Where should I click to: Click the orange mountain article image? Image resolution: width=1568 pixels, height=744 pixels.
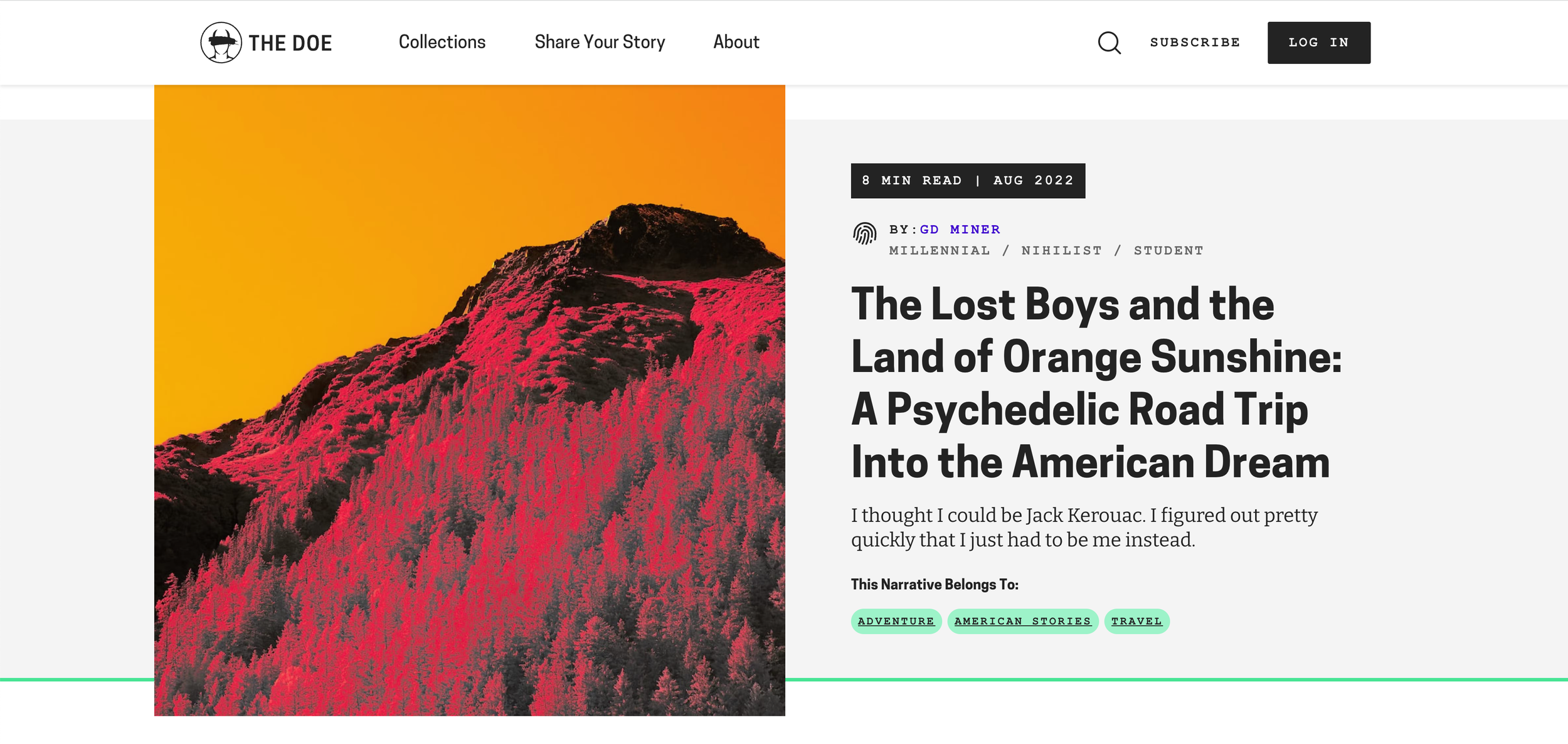(x=470, y=400)
